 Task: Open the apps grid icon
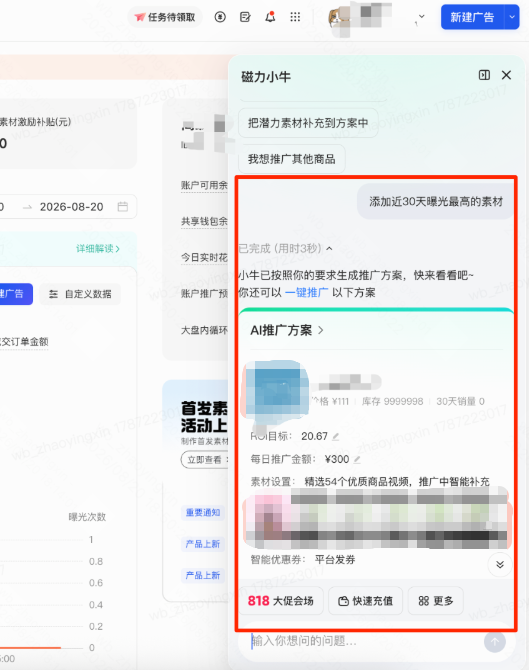(295, 17)
